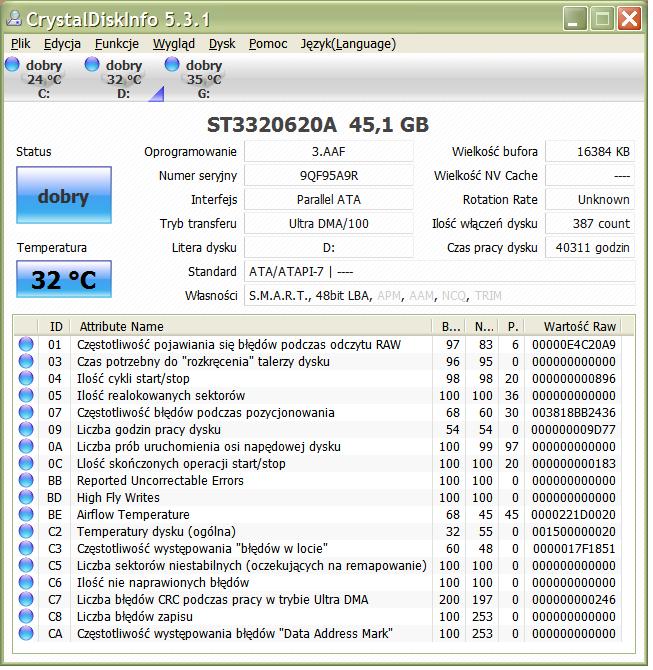This screenshot has height=670, width=653.
Task: Click the Wartość Raw column header
Action: (573, 327)
